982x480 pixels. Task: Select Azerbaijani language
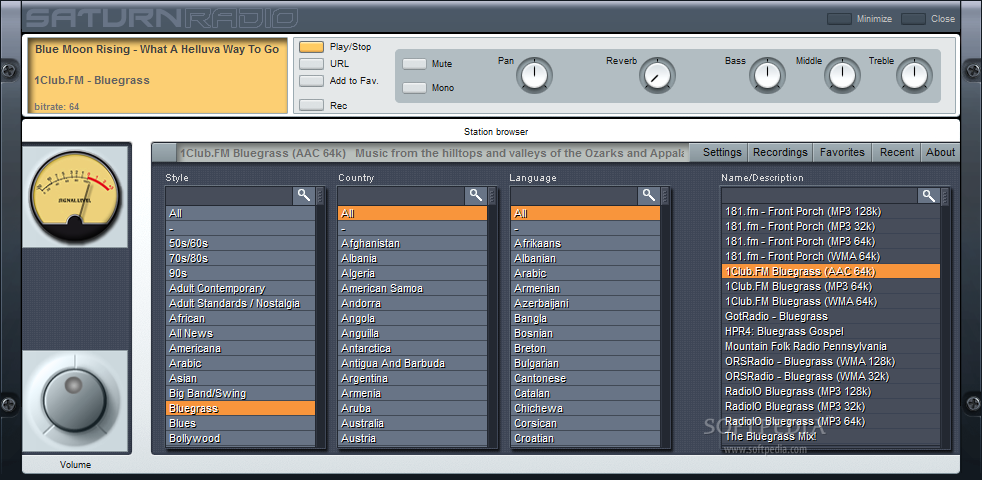click(586, 303)
